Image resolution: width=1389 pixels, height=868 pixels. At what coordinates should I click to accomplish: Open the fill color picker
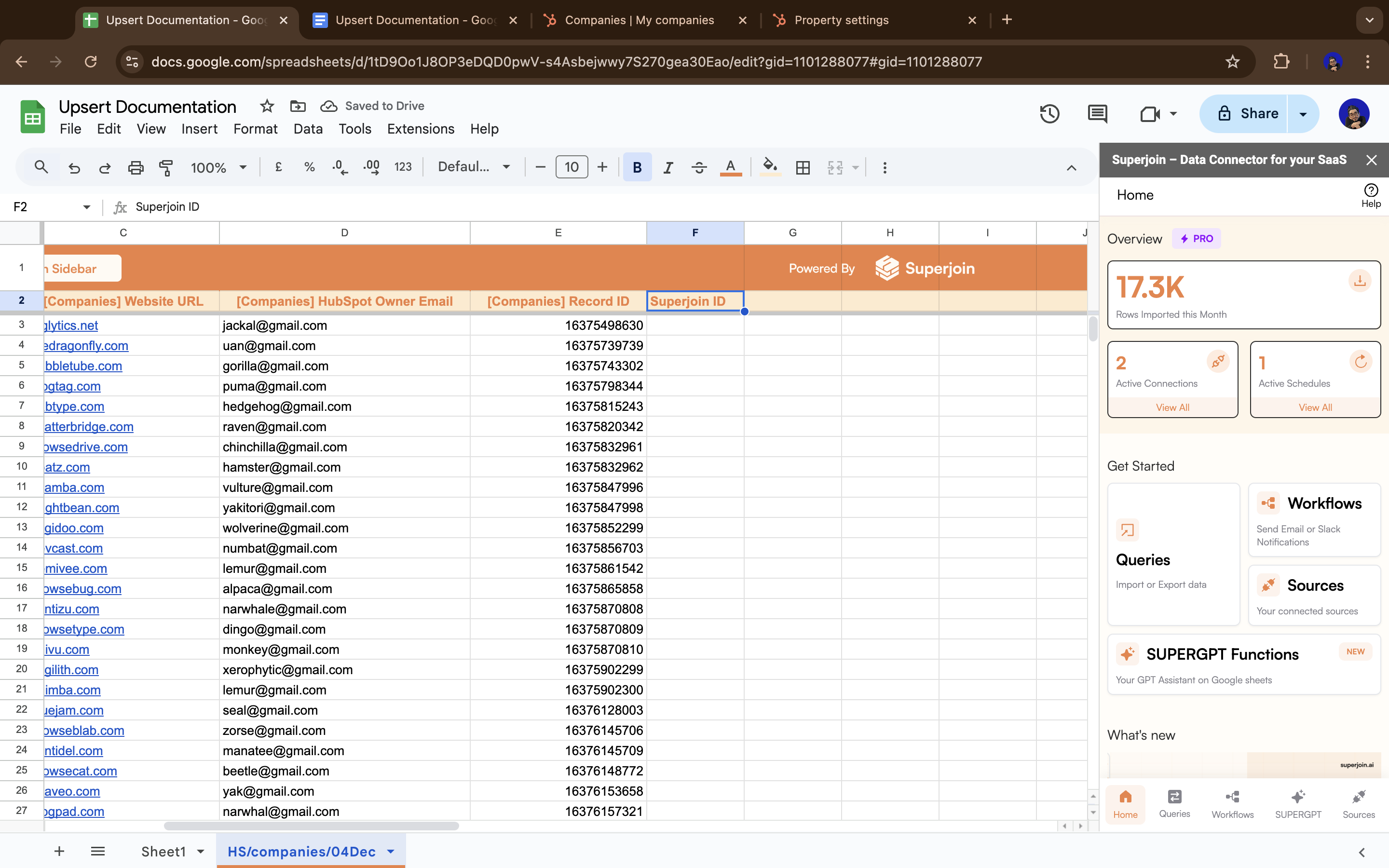770,168
